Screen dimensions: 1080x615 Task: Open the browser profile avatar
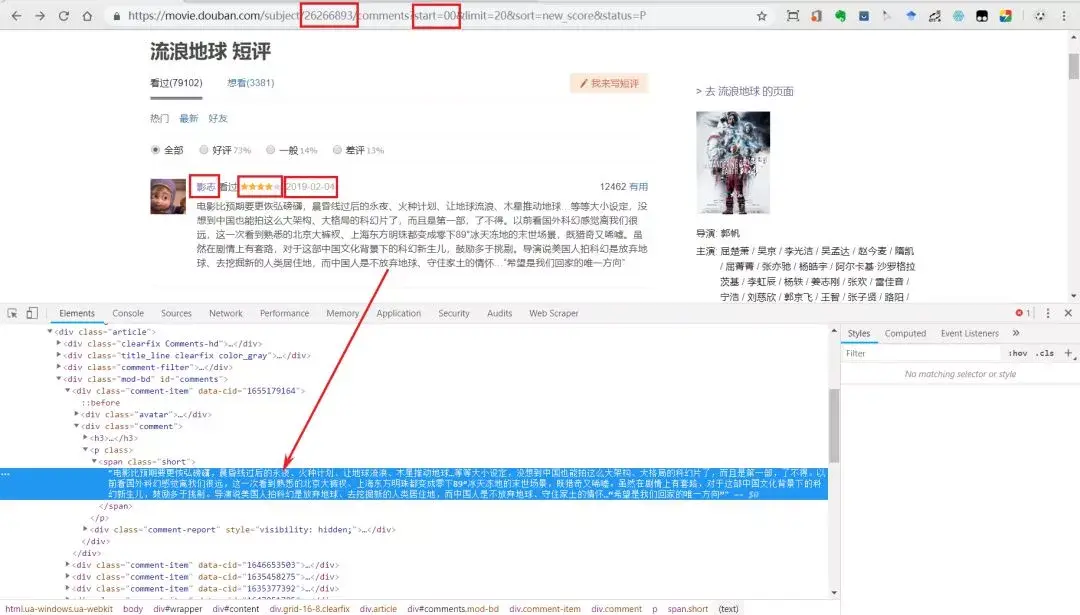(1040, 16)
